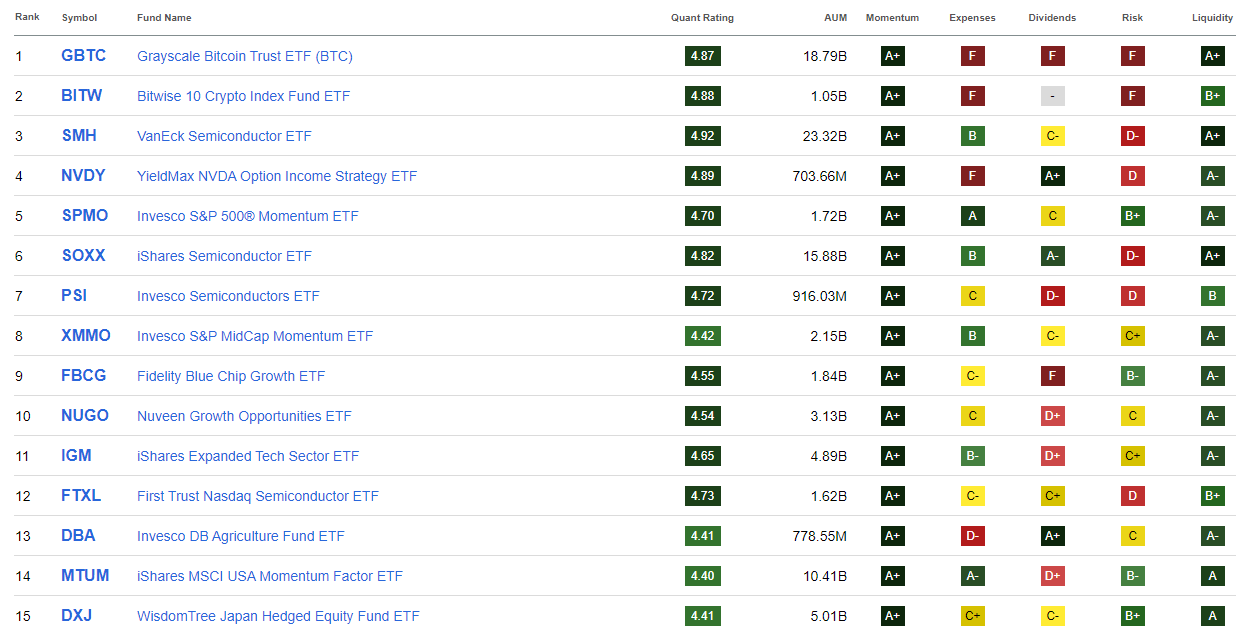The image size is (1236, 632).
Task: Open the FBCG symbol link
Action: click(84, 376)
